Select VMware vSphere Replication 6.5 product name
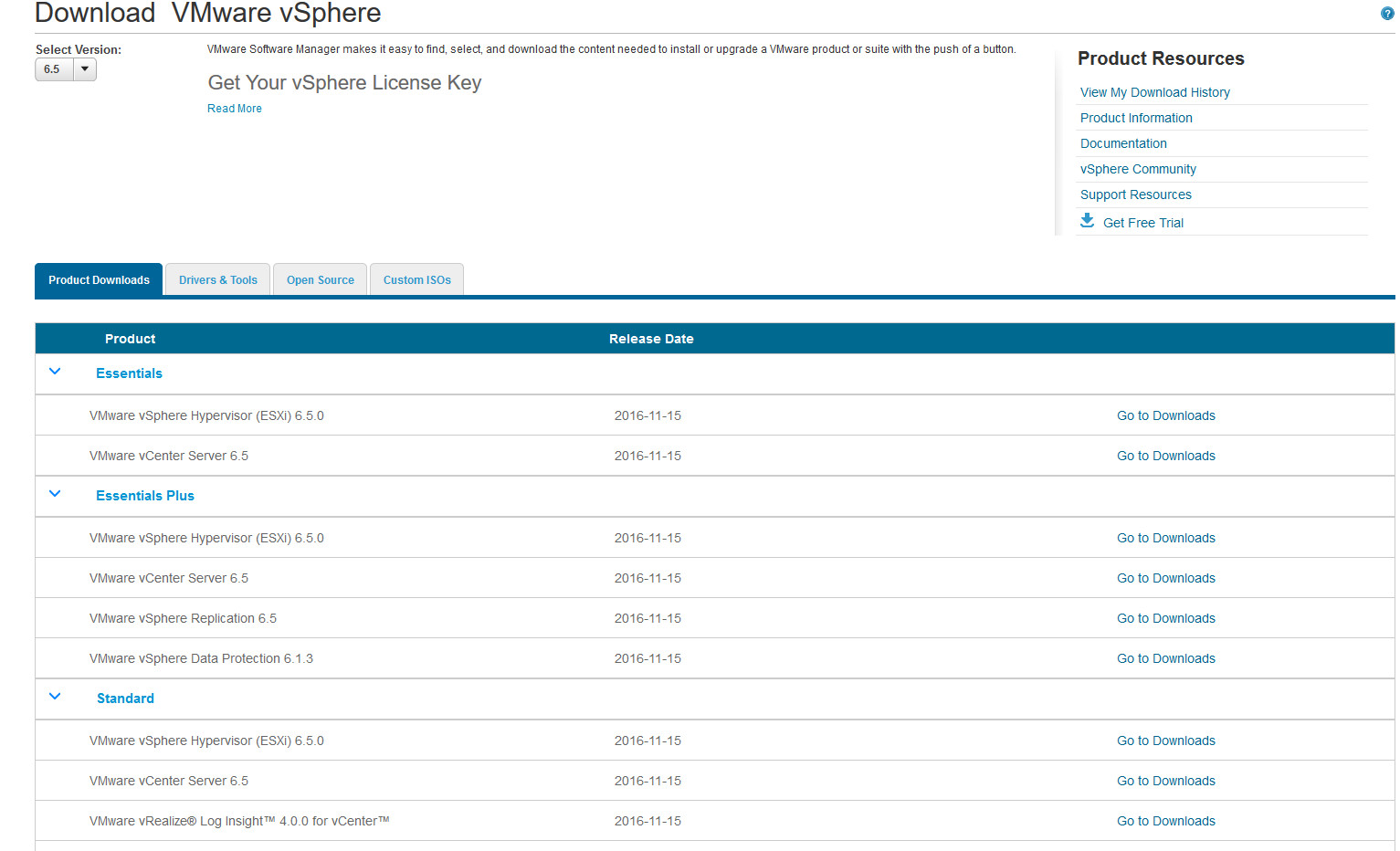Screen dimensions: 1400x851 (x=183, y=618)
